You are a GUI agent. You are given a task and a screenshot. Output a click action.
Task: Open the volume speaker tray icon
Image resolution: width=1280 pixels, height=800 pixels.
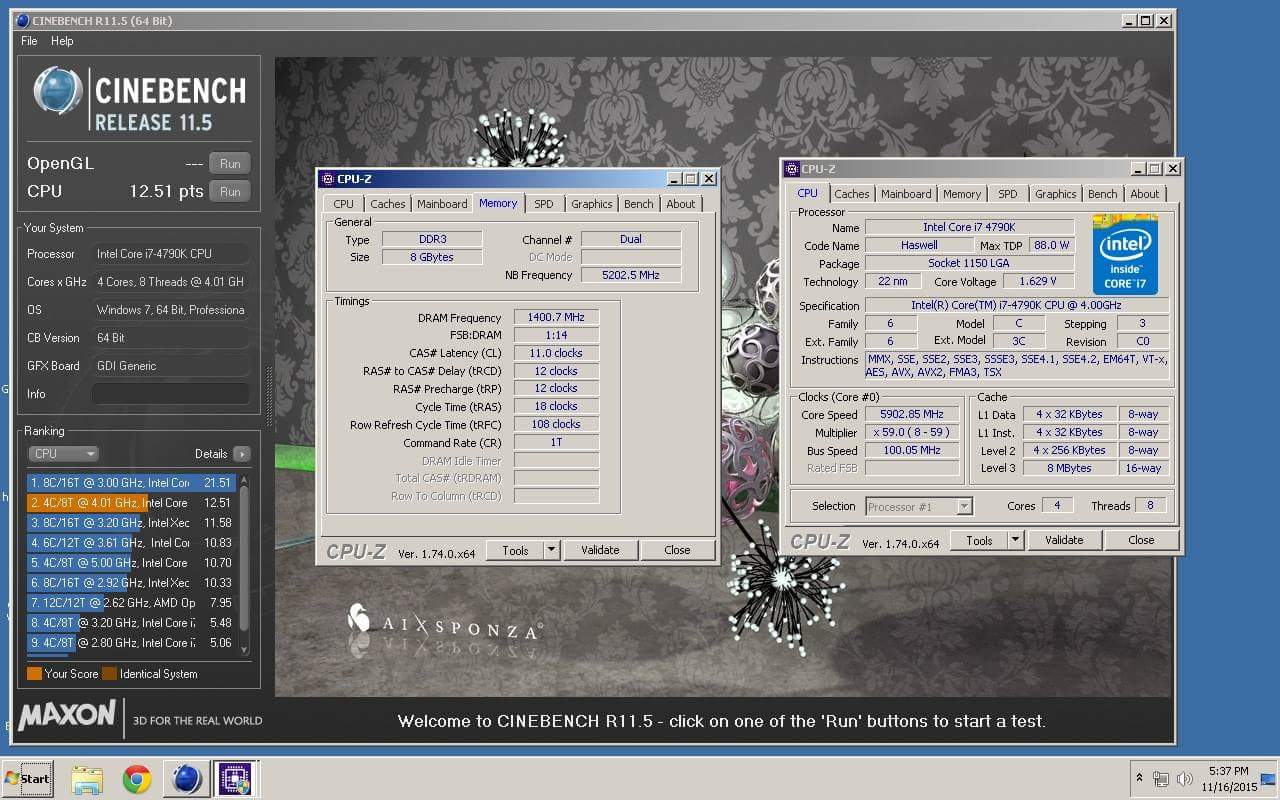click(x=1185, y=779)
